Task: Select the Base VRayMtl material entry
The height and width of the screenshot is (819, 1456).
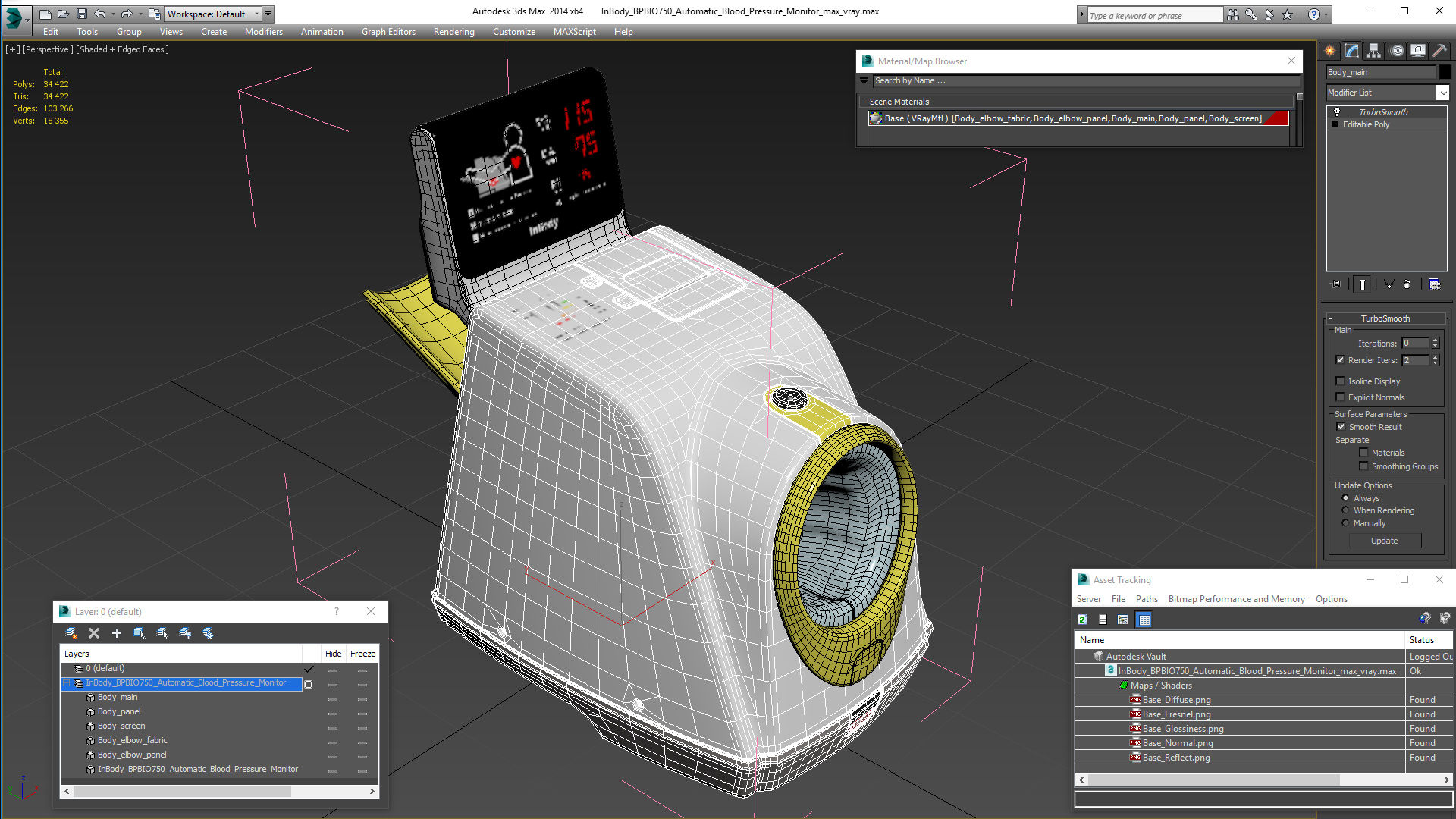Action: pos(1078,118)
